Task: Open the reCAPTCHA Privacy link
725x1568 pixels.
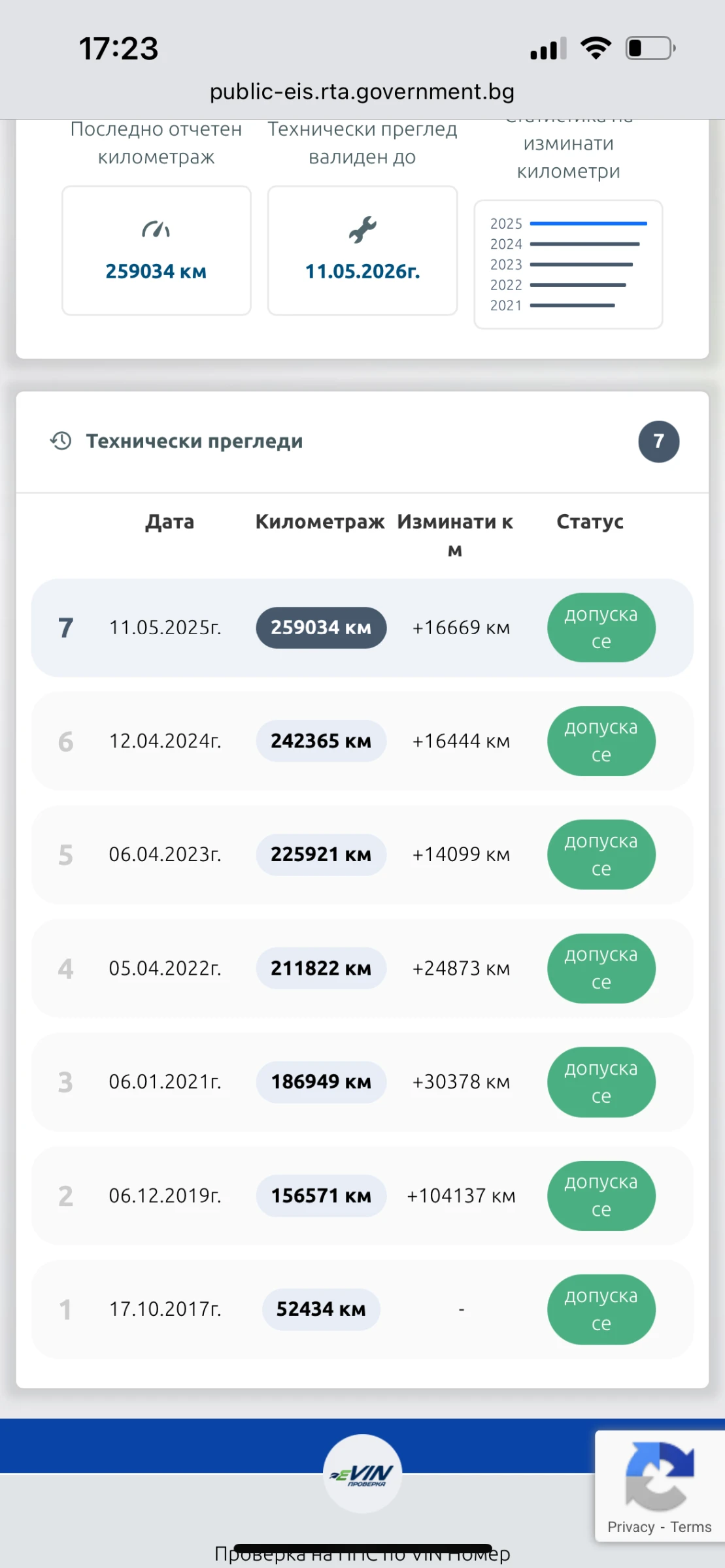Action: tap(630, 1527)
